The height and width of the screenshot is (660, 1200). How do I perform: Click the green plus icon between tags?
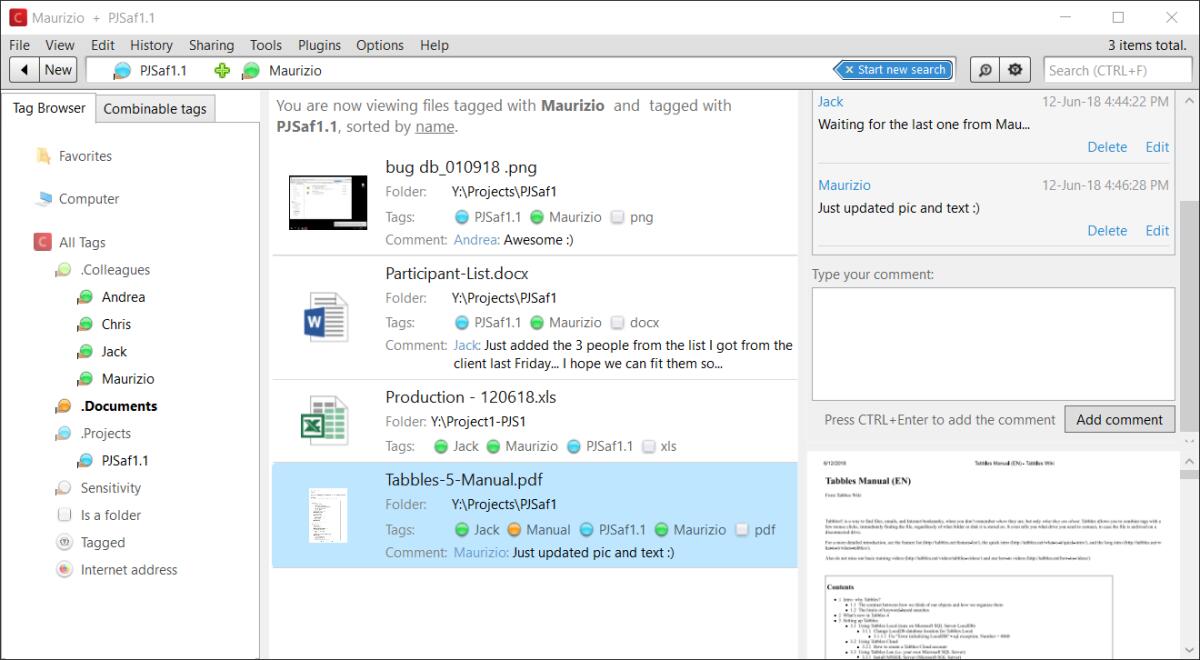pyautogui.click(x=222, y=71)
